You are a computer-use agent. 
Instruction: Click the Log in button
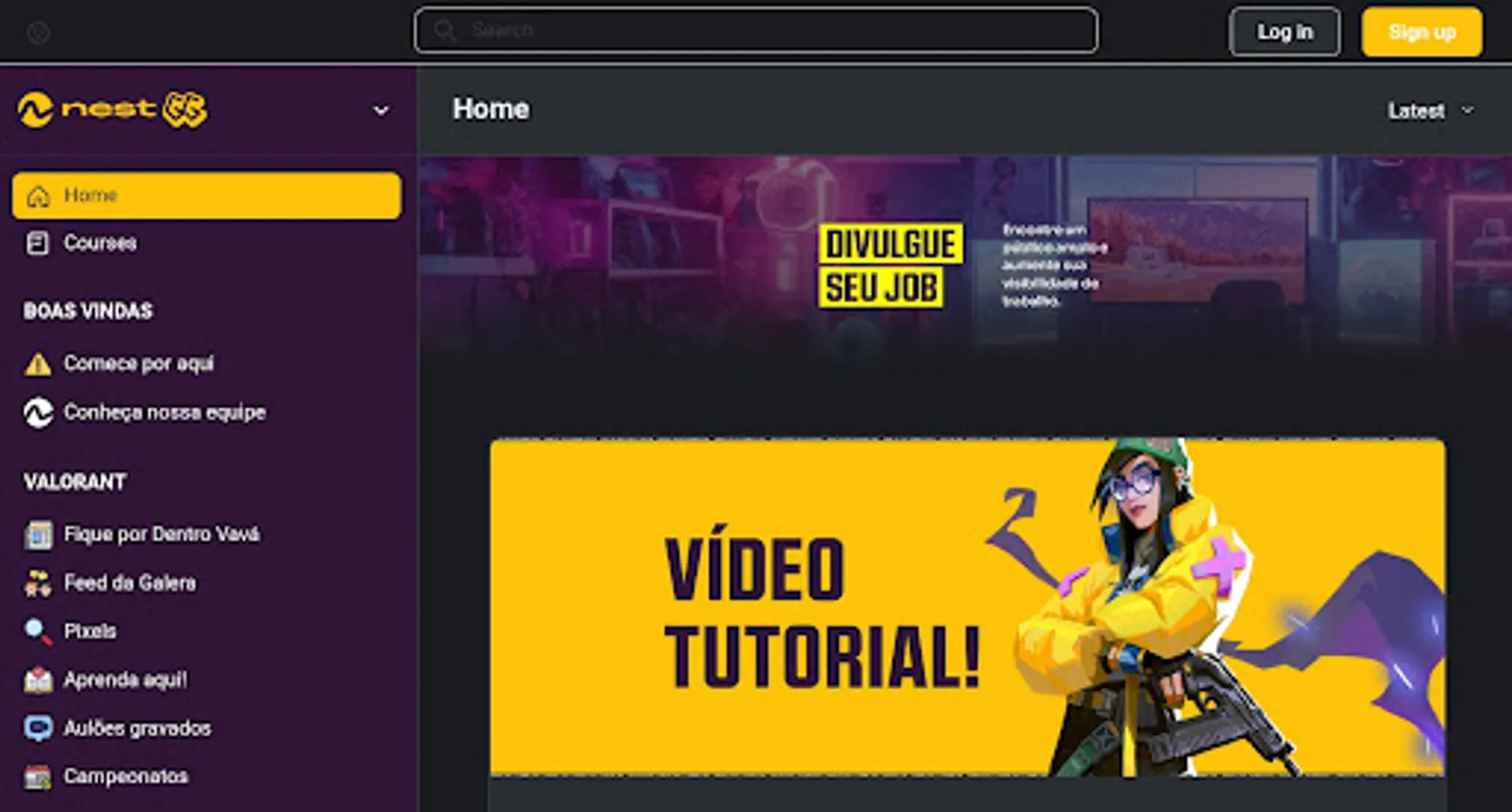click(1285, 32)
